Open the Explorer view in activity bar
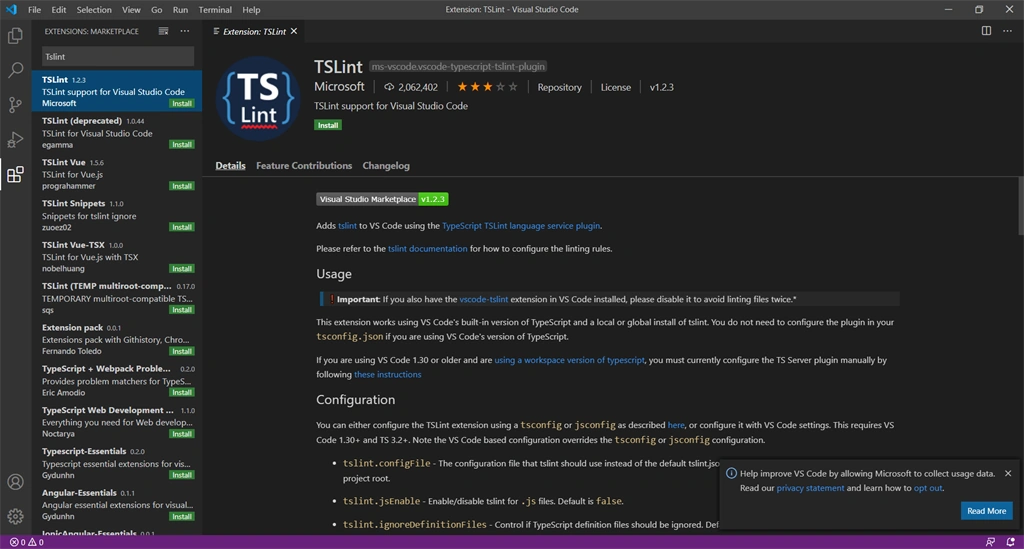The height and width of the screenshot is (549, 1024). (x=15, y=35)
